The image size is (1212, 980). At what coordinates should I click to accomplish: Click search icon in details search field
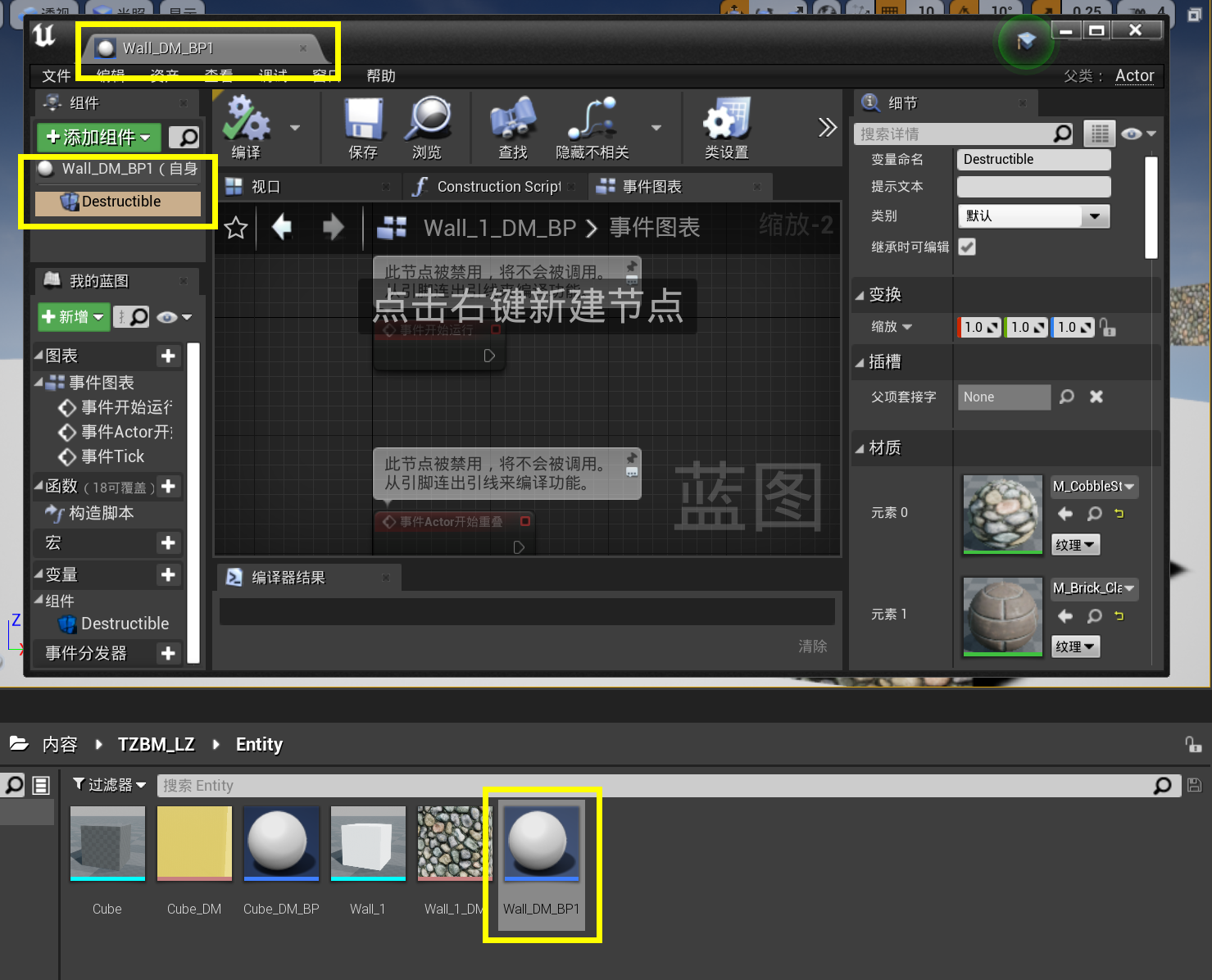pyautogui.click(x=1062, y=134)
